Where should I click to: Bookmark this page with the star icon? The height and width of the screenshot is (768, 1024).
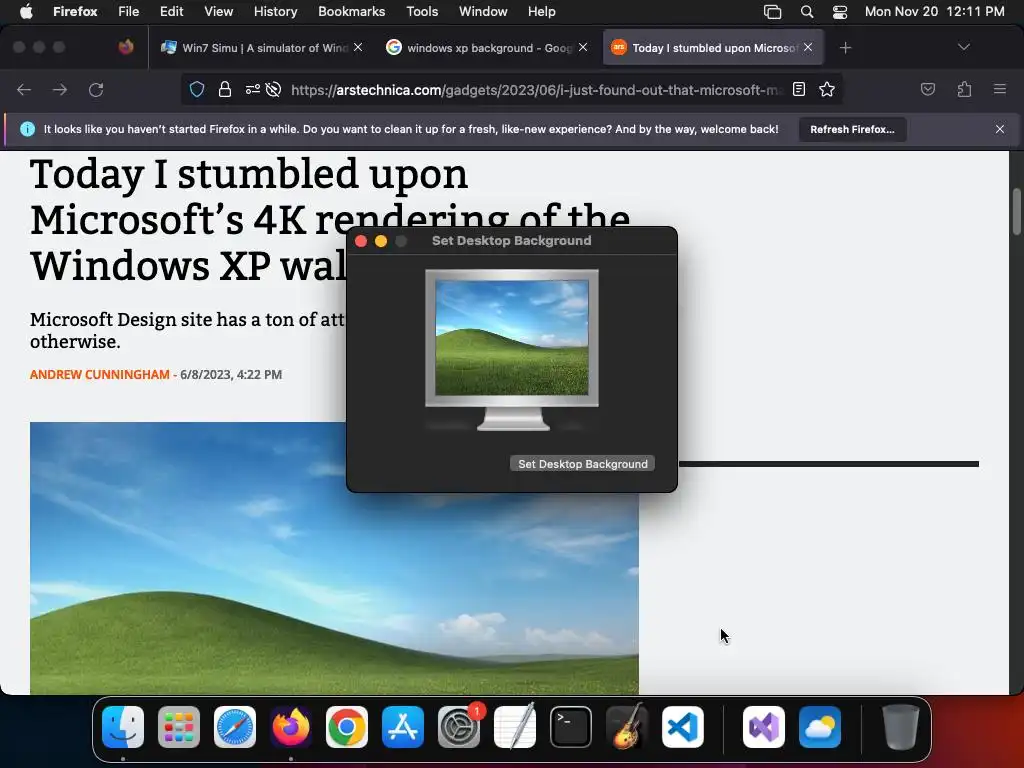827,89
